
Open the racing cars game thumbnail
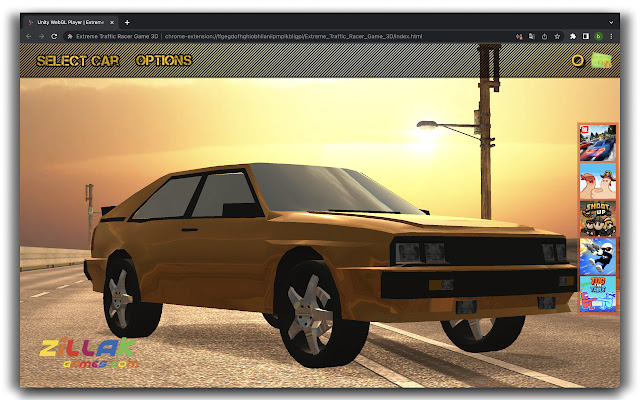point(598,143)
